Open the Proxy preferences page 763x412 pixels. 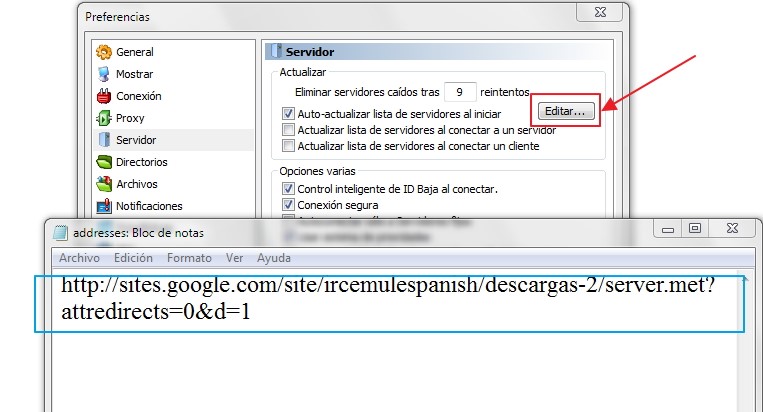coord(130,118)
